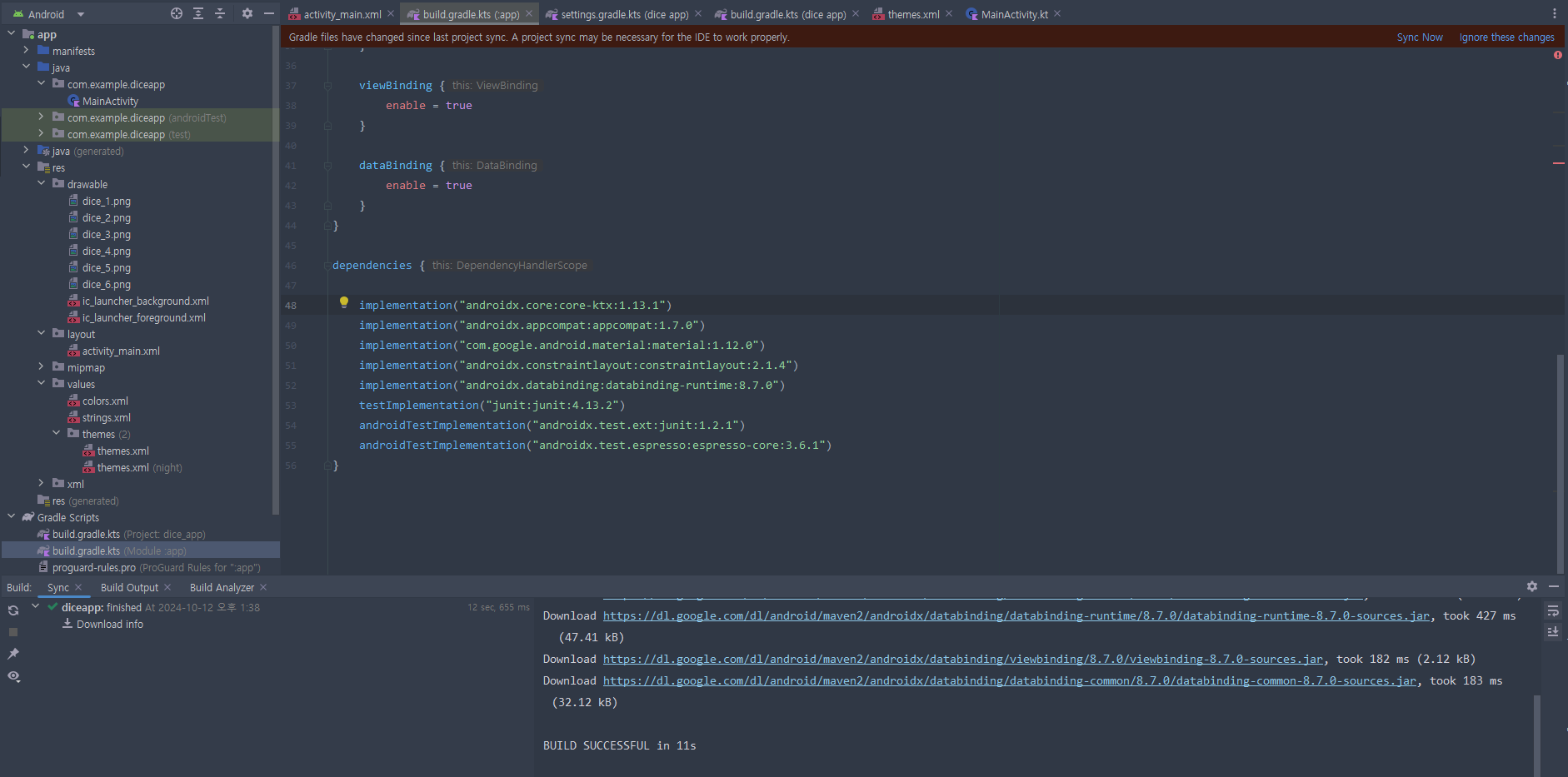This screenshot has height=777, width=1568.
Task: Click the editor vertical scrollbar
Action: click(x=1560, y=463)
